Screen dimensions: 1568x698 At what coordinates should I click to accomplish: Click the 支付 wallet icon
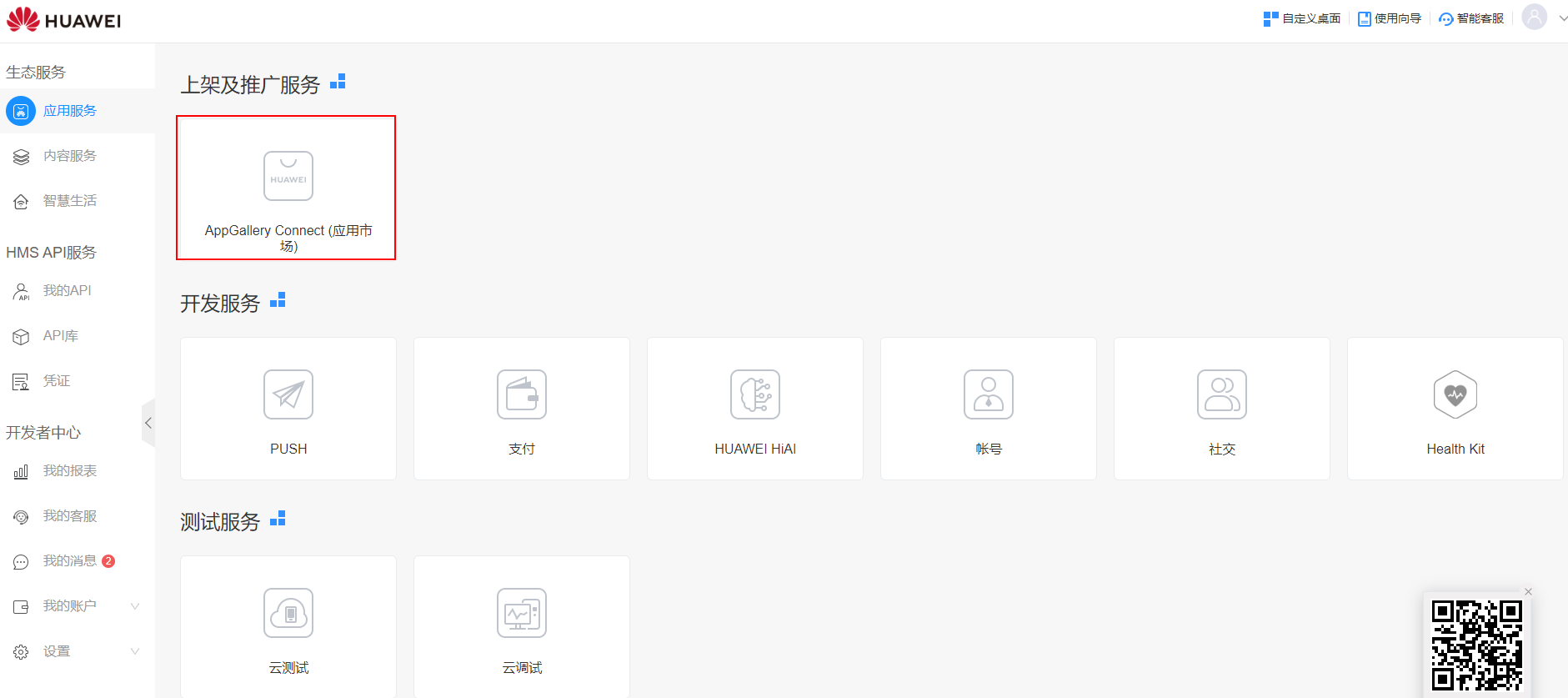tap(522, 394)
